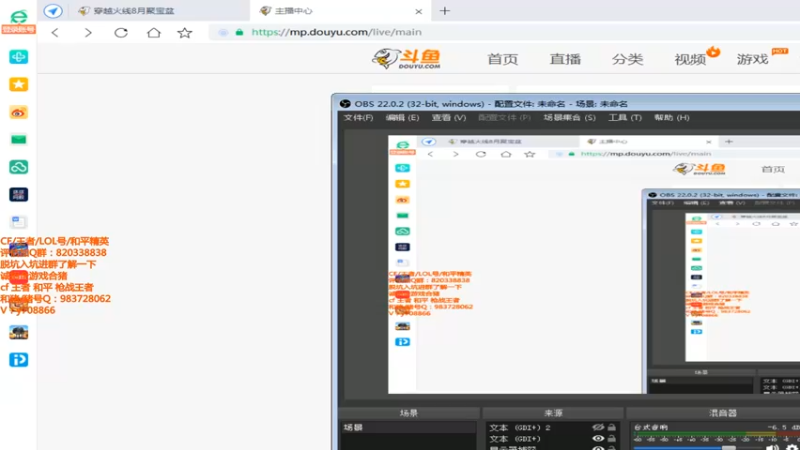Mute desktop audio via the speaker icon
This screenshot has height=450, width=800.
coord(772,447)
